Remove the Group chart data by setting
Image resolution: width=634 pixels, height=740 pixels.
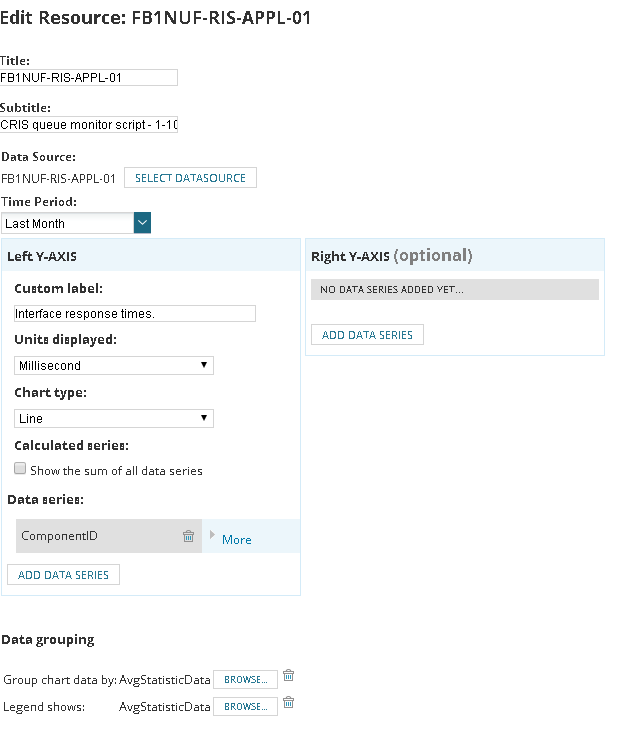click(x=288, y=677)
